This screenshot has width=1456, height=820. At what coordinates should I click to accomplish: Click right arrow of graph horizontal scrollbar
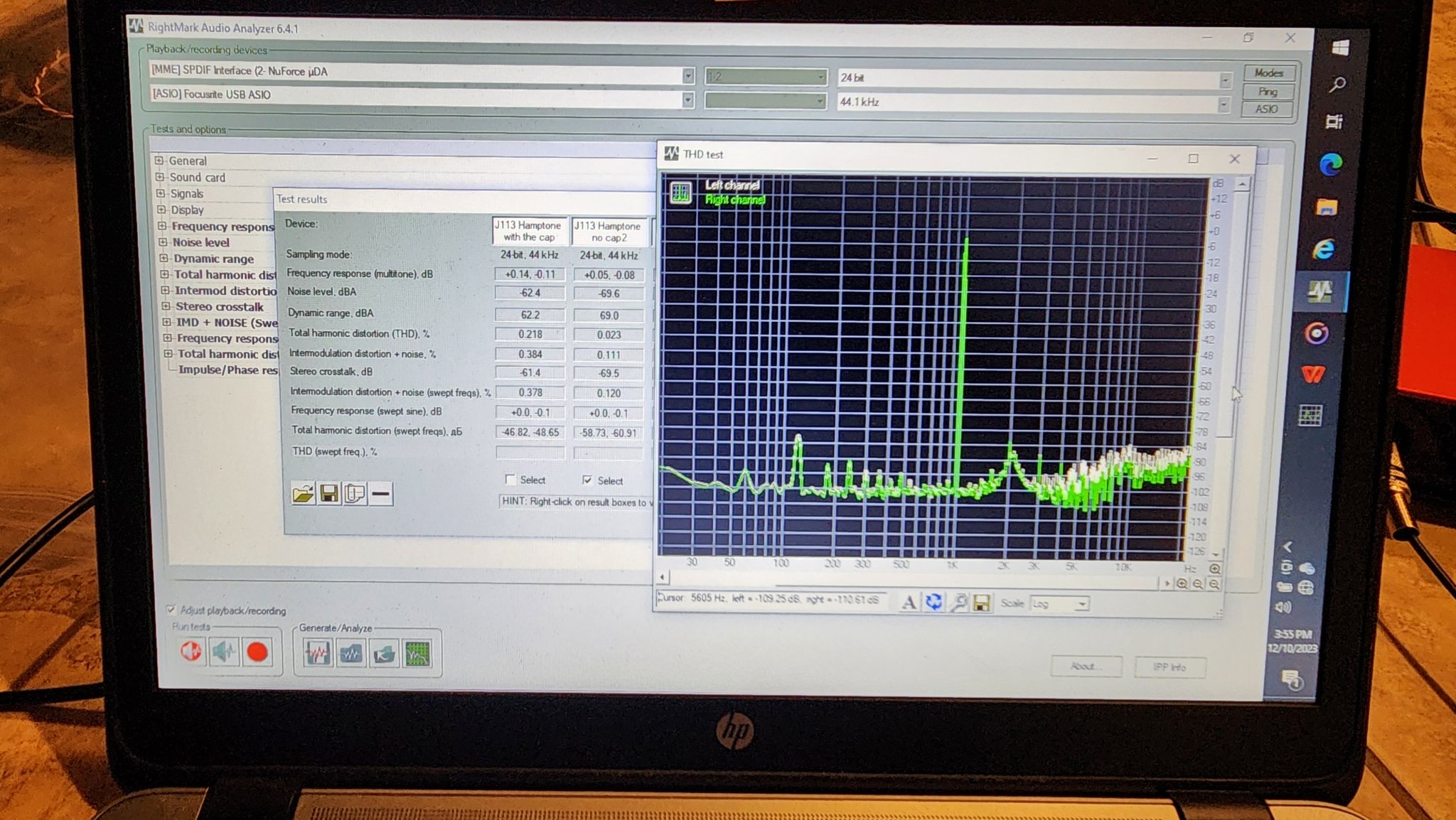[x=1167, y=583]
